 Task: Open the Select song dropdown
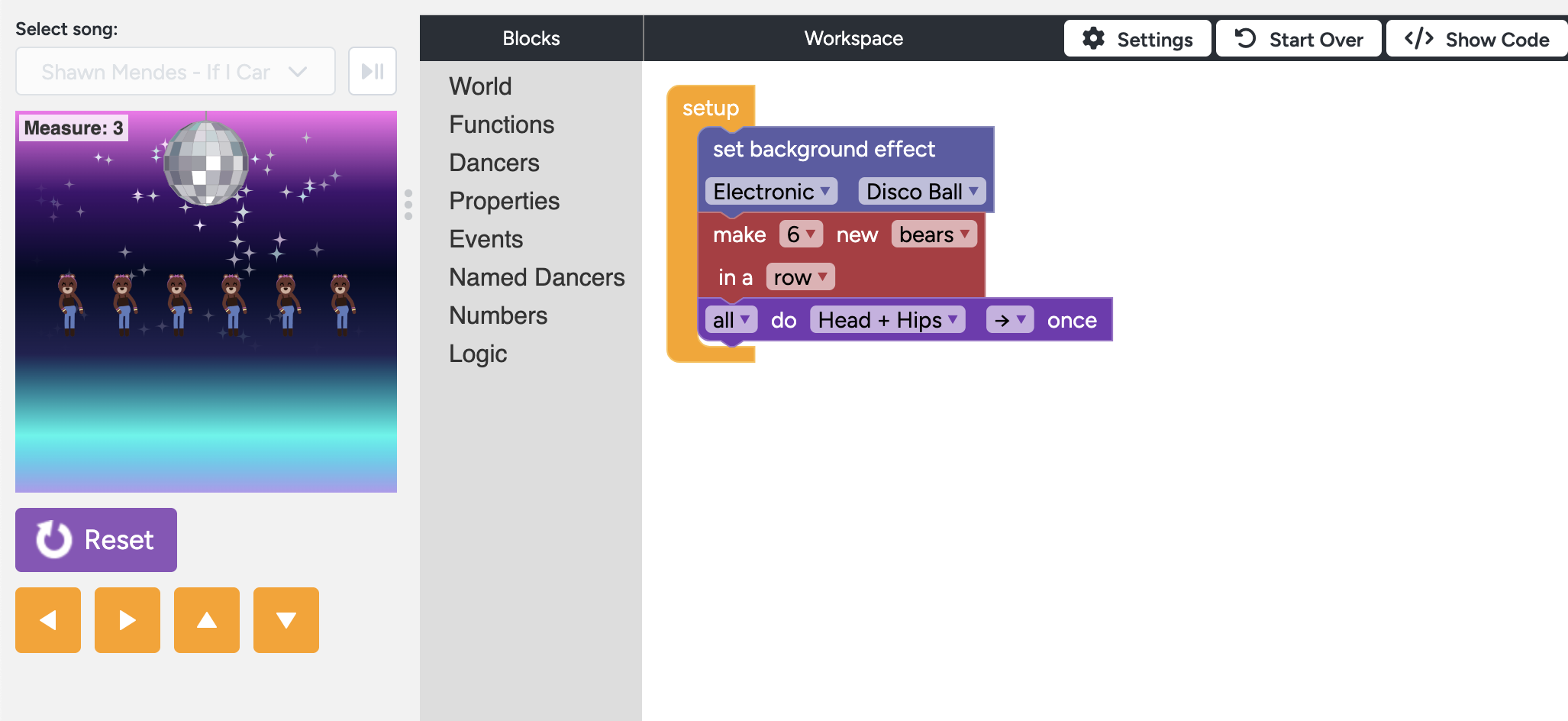click(176, 71)
